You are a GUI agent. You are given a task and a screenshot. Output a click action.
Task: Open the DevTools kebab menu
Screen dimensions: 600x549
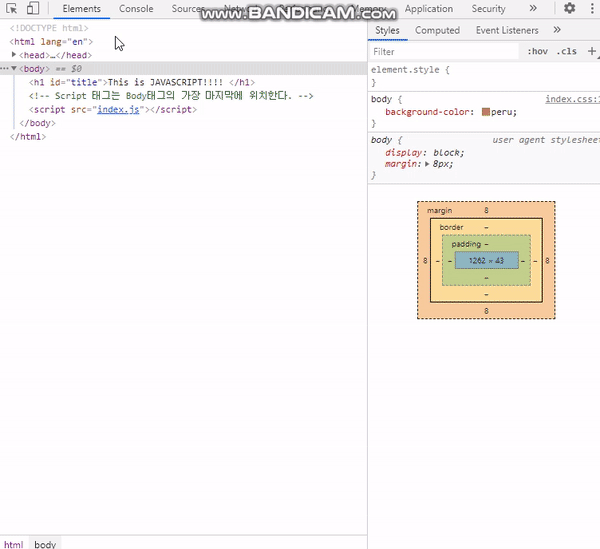tap(592, 8)
